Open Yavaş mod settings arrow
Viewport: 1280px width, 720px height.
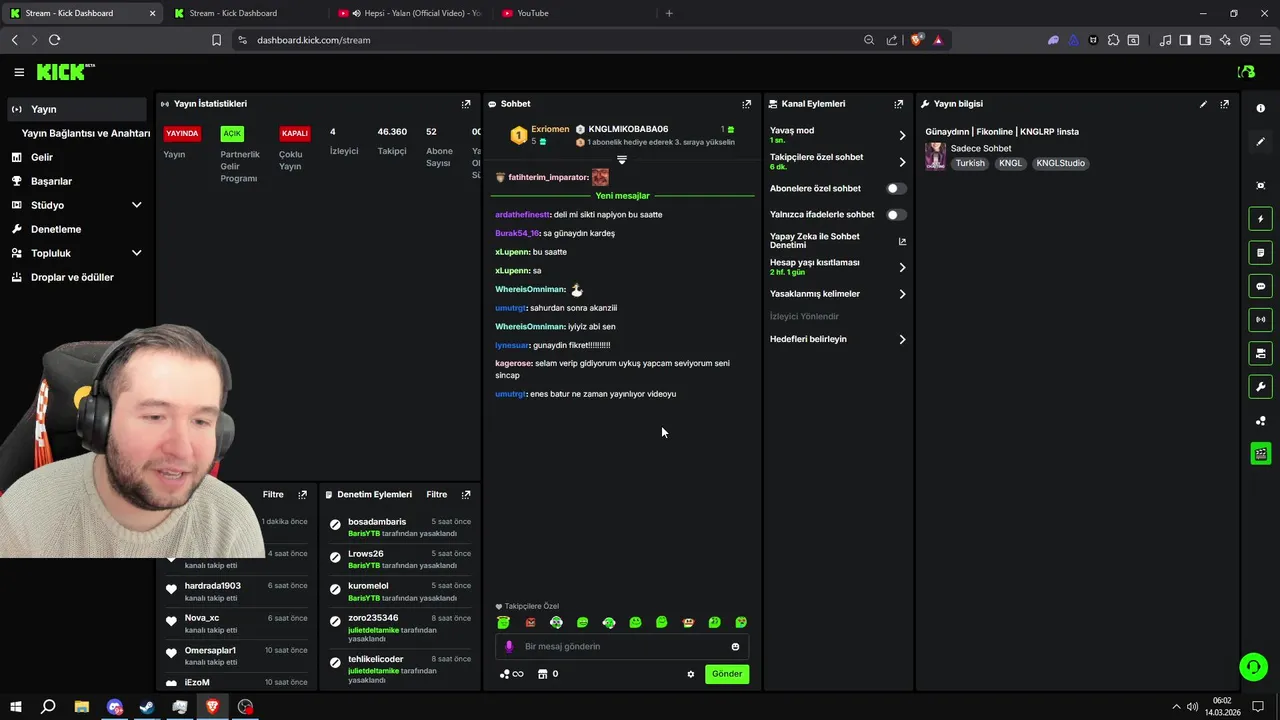902,135
